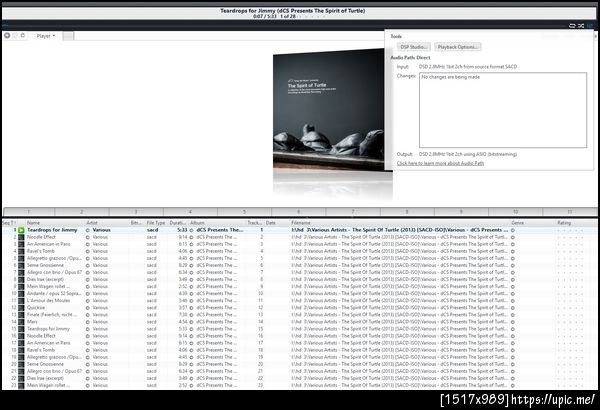Open the learn more about Audio Path link
Viewport: 600px width, 410px height.
pos(440,163)
